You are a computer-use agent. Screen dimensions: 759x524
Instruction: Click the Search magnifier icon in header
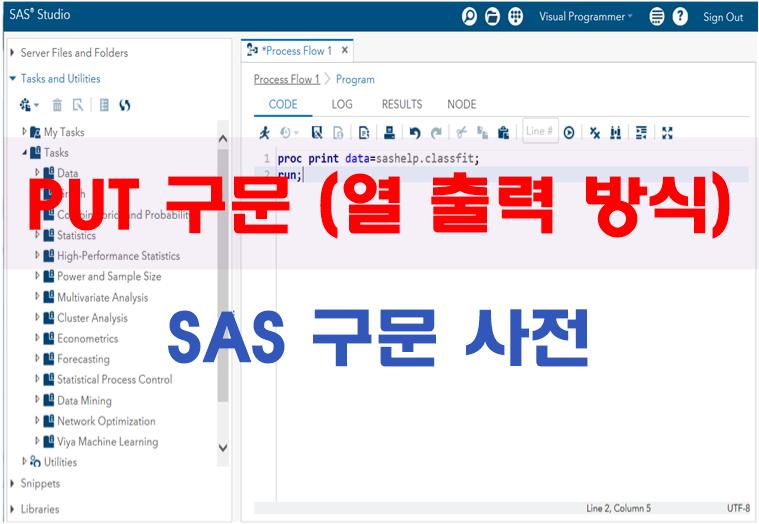click(469, 17)
